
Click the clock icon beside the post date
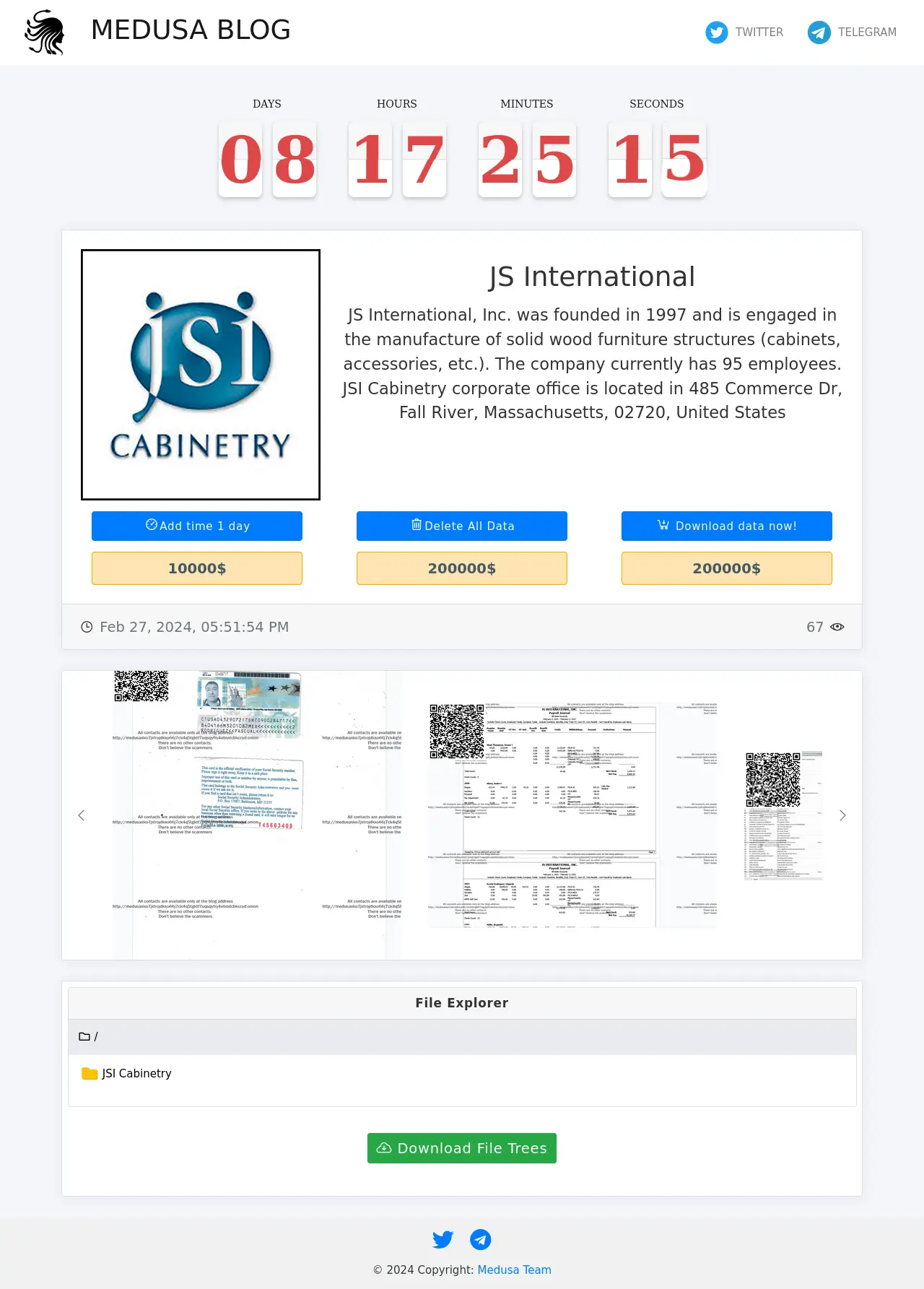[x=87, y=627]
